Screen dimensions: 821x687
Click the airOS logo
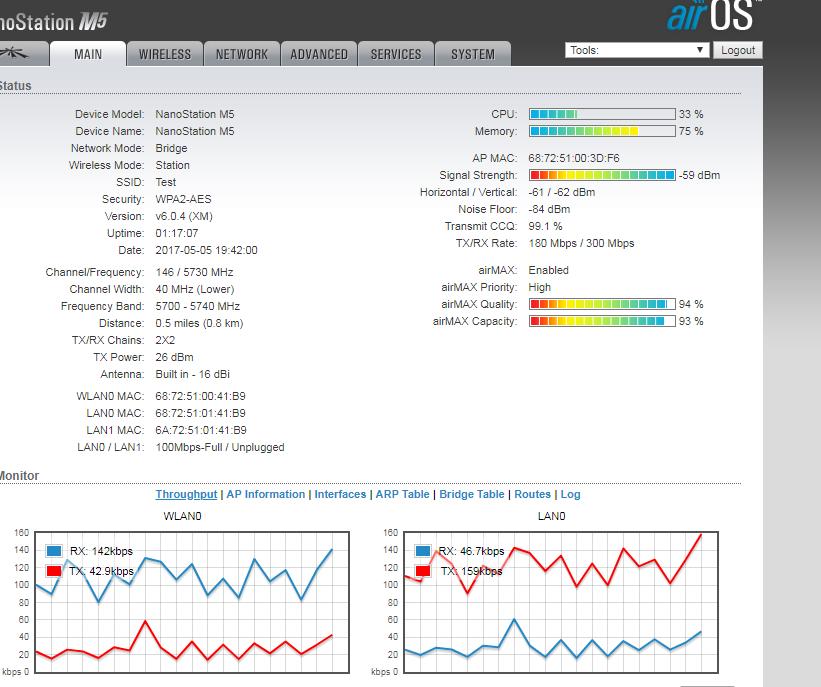point(714,16)
